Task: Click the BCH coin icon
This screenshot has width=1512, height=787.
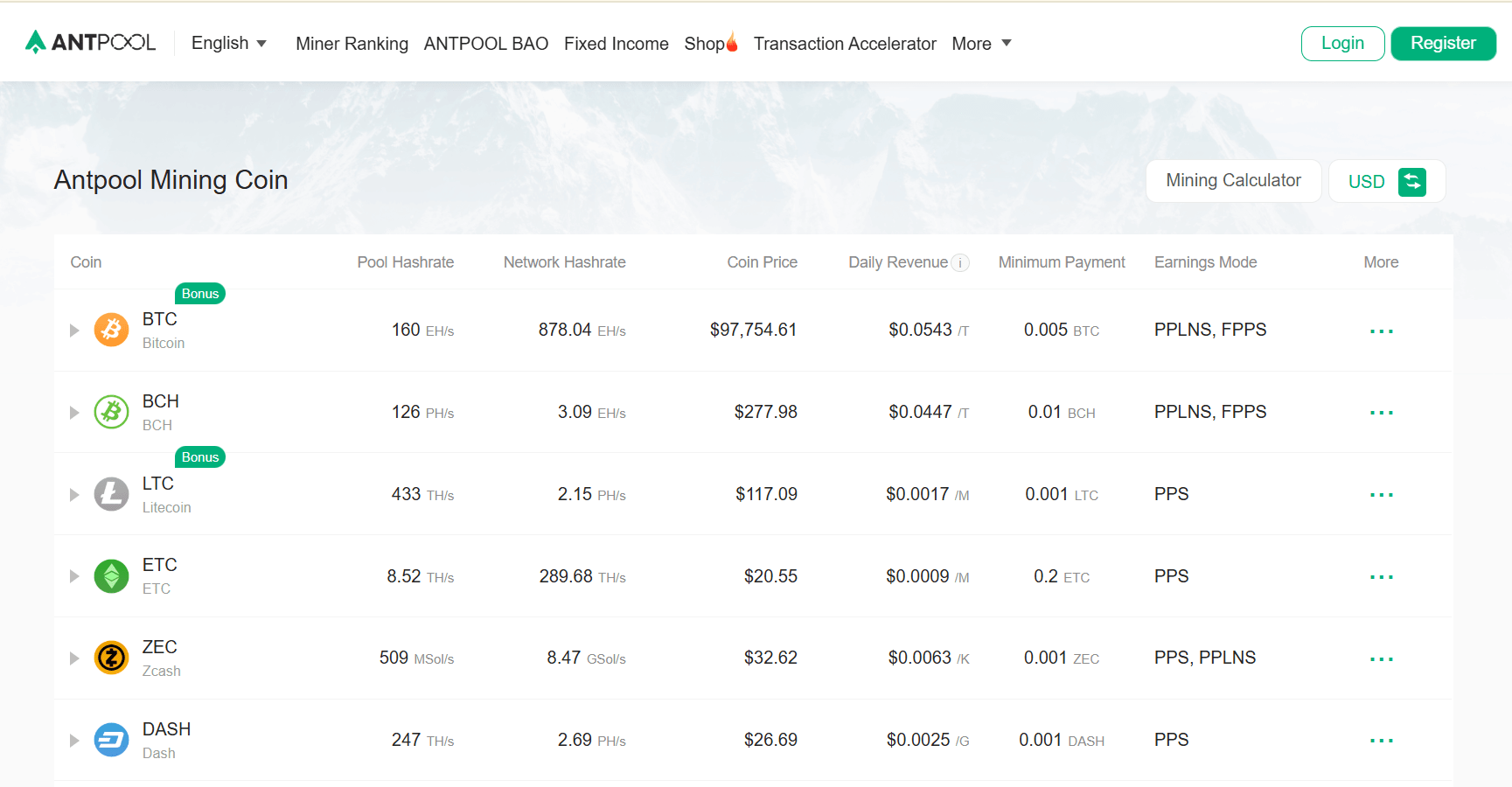Action: (x=111, y=412)
